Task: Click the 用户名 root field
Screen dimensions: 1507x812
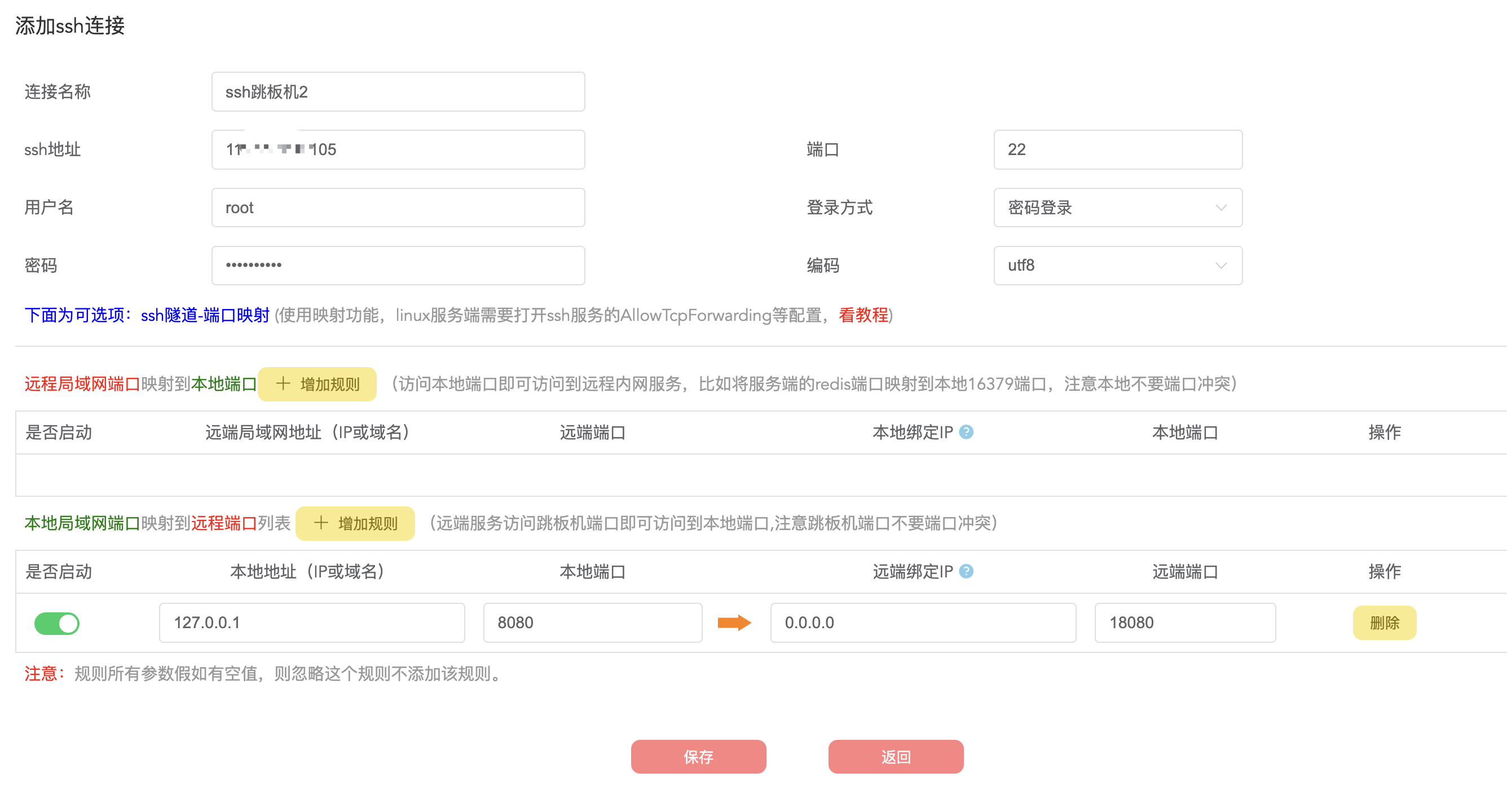Action: click(x=398, y=208)
